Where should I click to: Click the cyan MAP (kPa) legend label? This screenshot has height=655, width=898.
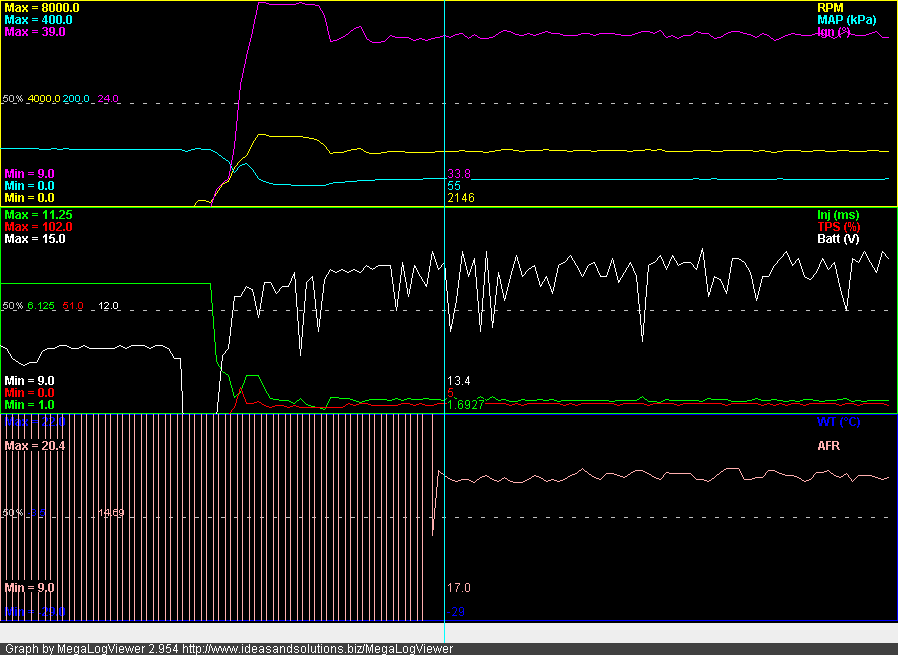click(846, 20)
